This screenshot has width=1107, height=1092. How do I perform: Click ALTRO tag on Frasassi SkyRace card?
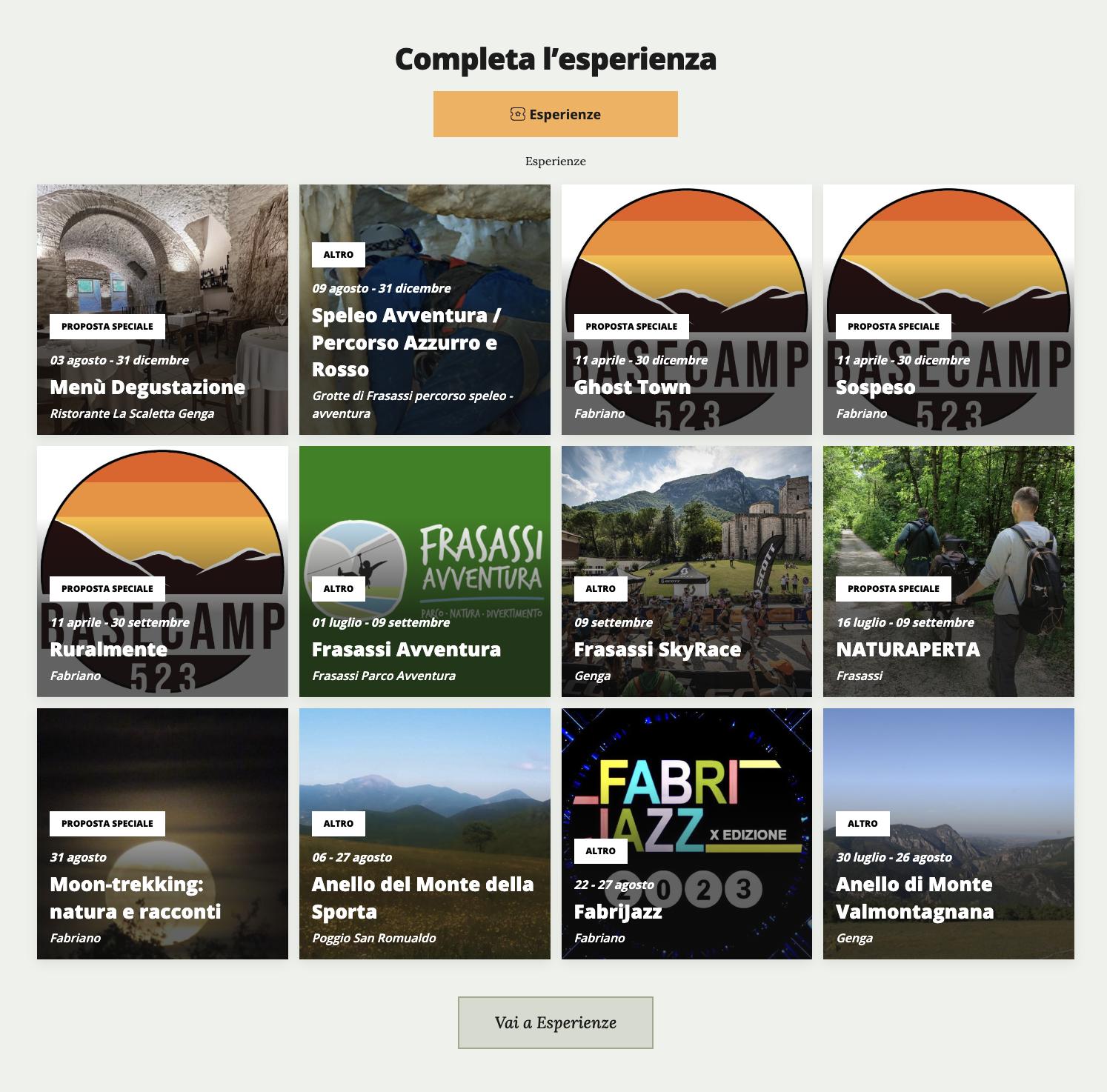pyautogui.click(x=600, y=588)
